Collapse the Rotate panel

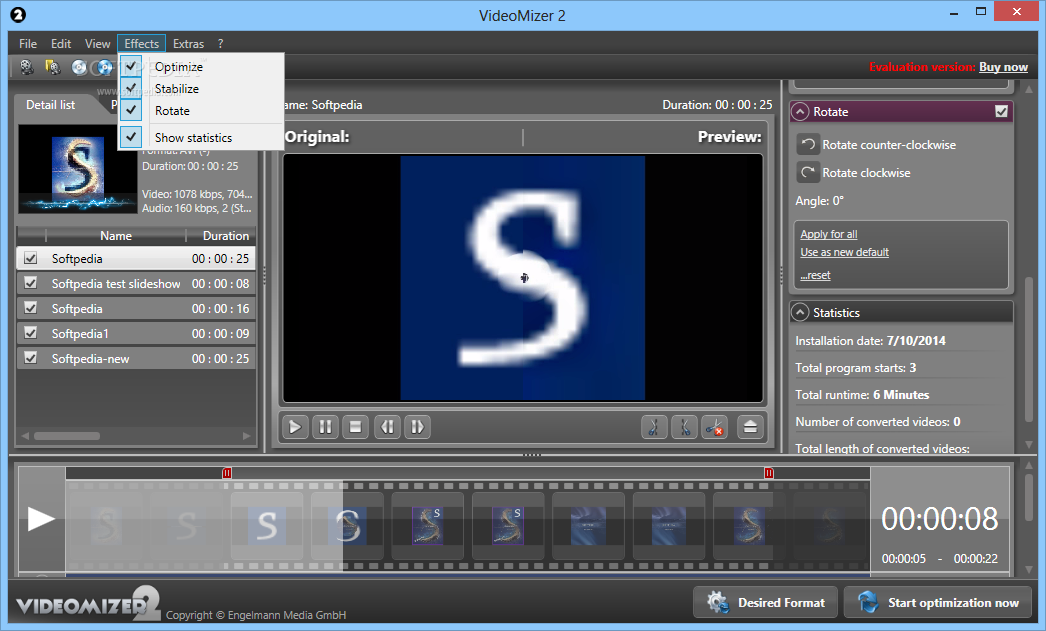800,111
